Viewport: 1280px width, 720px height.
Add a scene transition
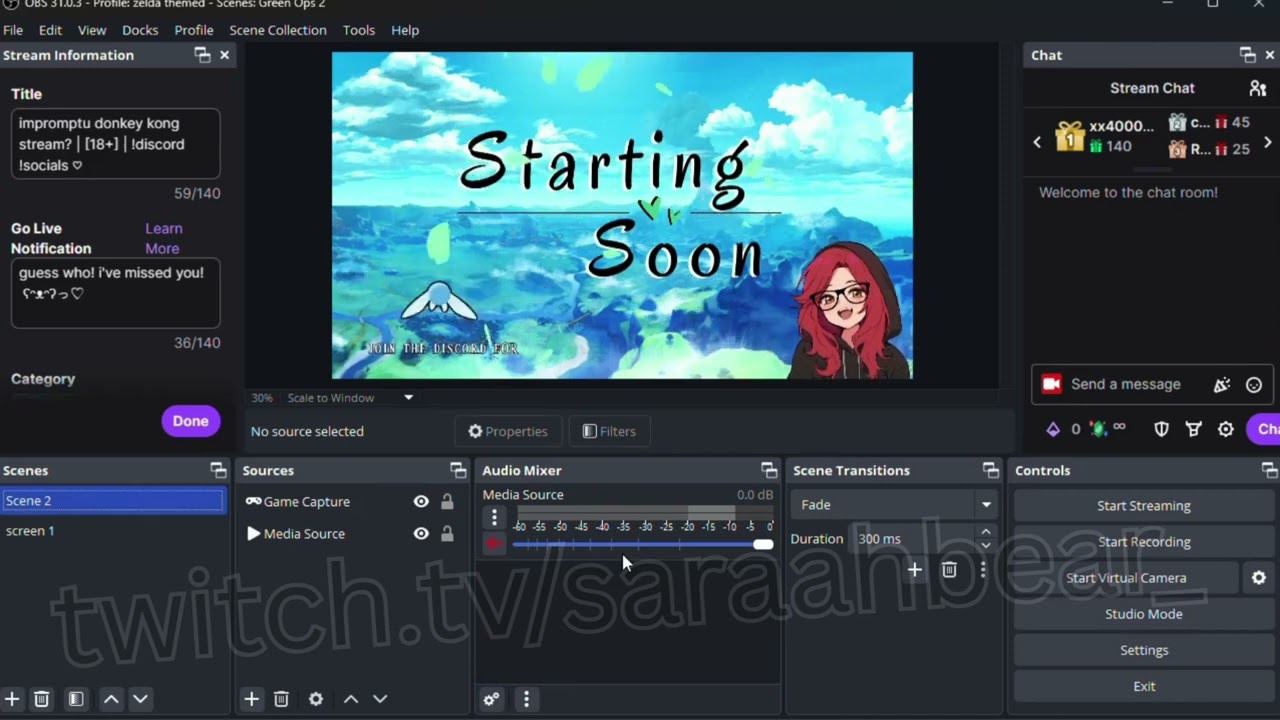pyautogui.click(x=915, y=570)
